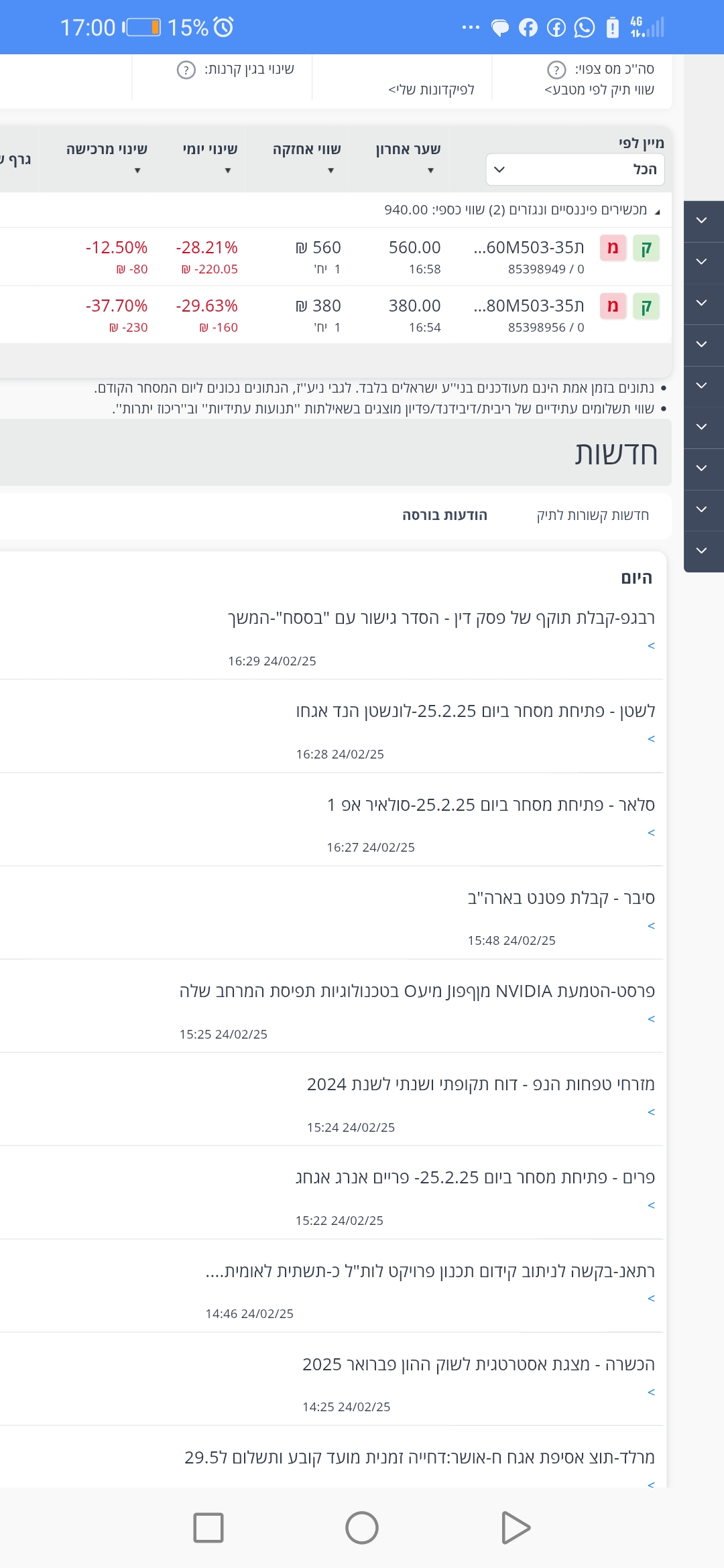This screenshot has height=1568, width=724.
Task: Expand the second chevron in the dark side panel
Action: click(702, 262)
